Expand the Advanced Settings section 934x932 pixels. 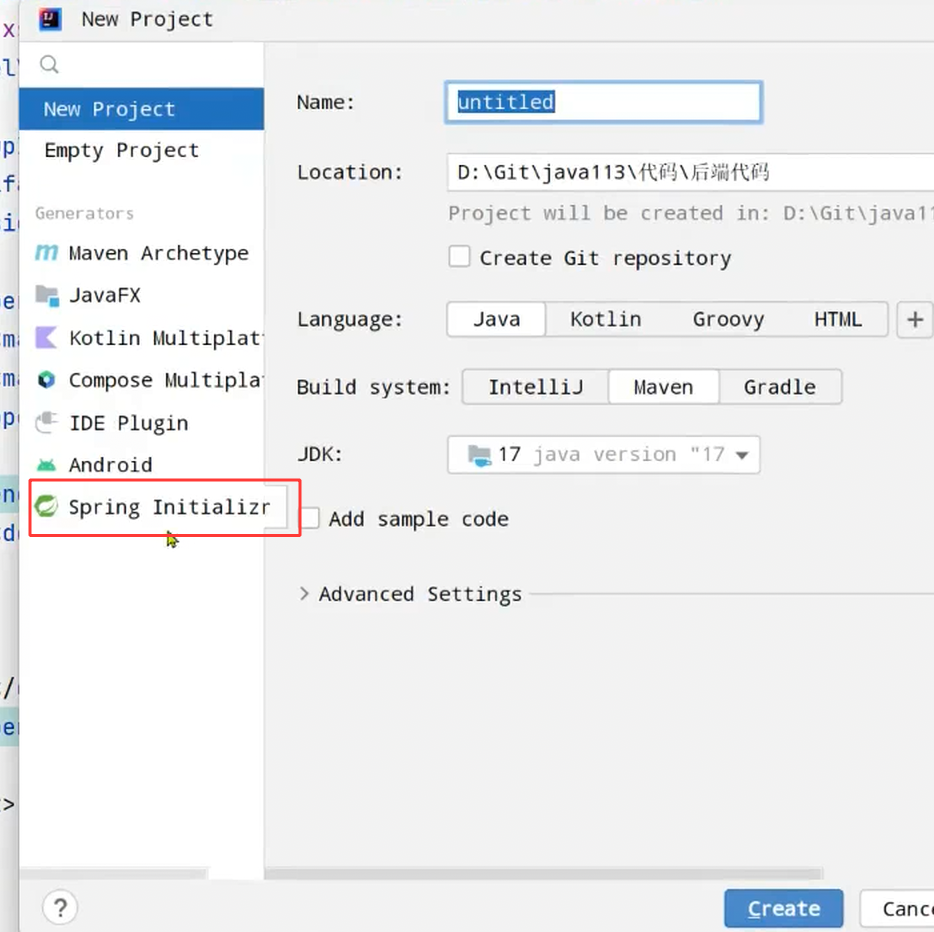304,594
